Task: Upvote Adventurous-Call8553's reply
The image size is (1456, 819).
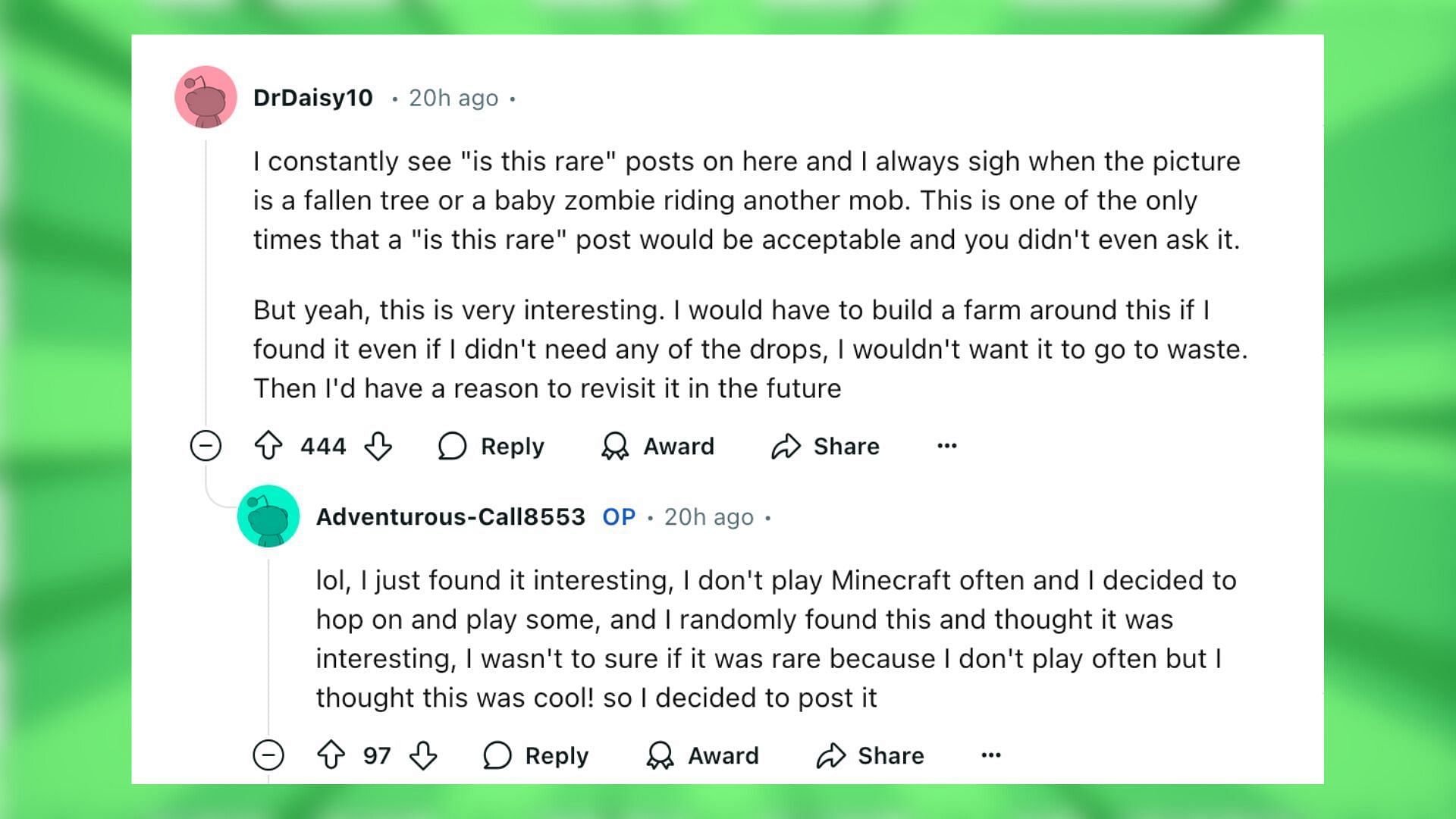Action: pos(331,755)
